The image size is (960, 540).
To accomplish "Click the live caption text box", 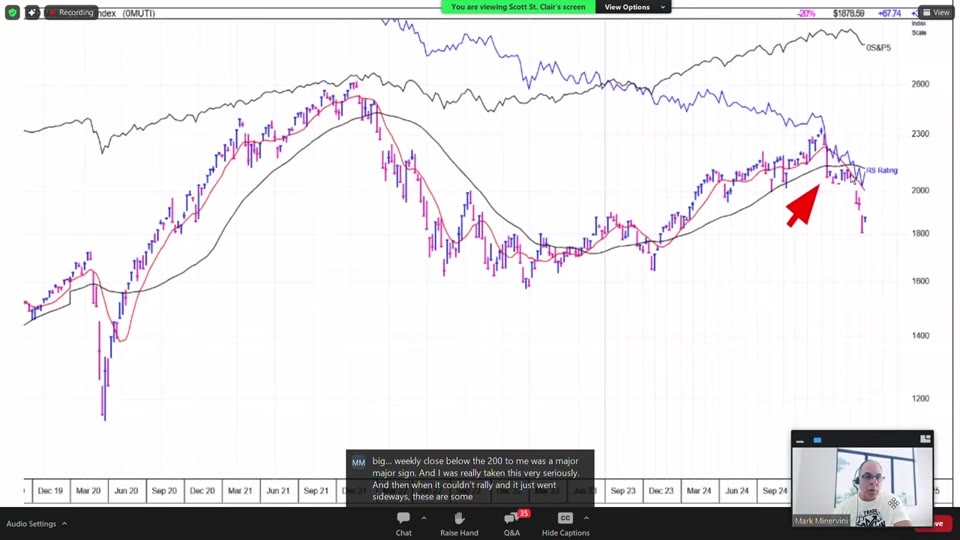I will click(470, 479).
